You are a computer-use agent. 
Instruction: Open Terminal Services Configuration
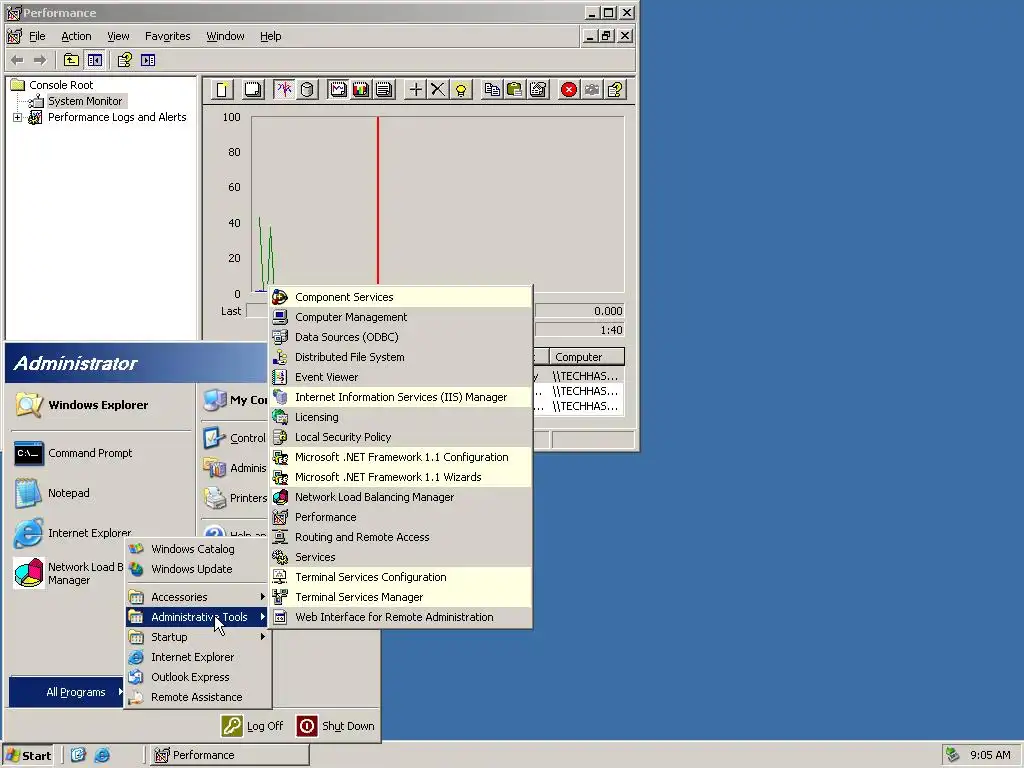tap(400, 577)
